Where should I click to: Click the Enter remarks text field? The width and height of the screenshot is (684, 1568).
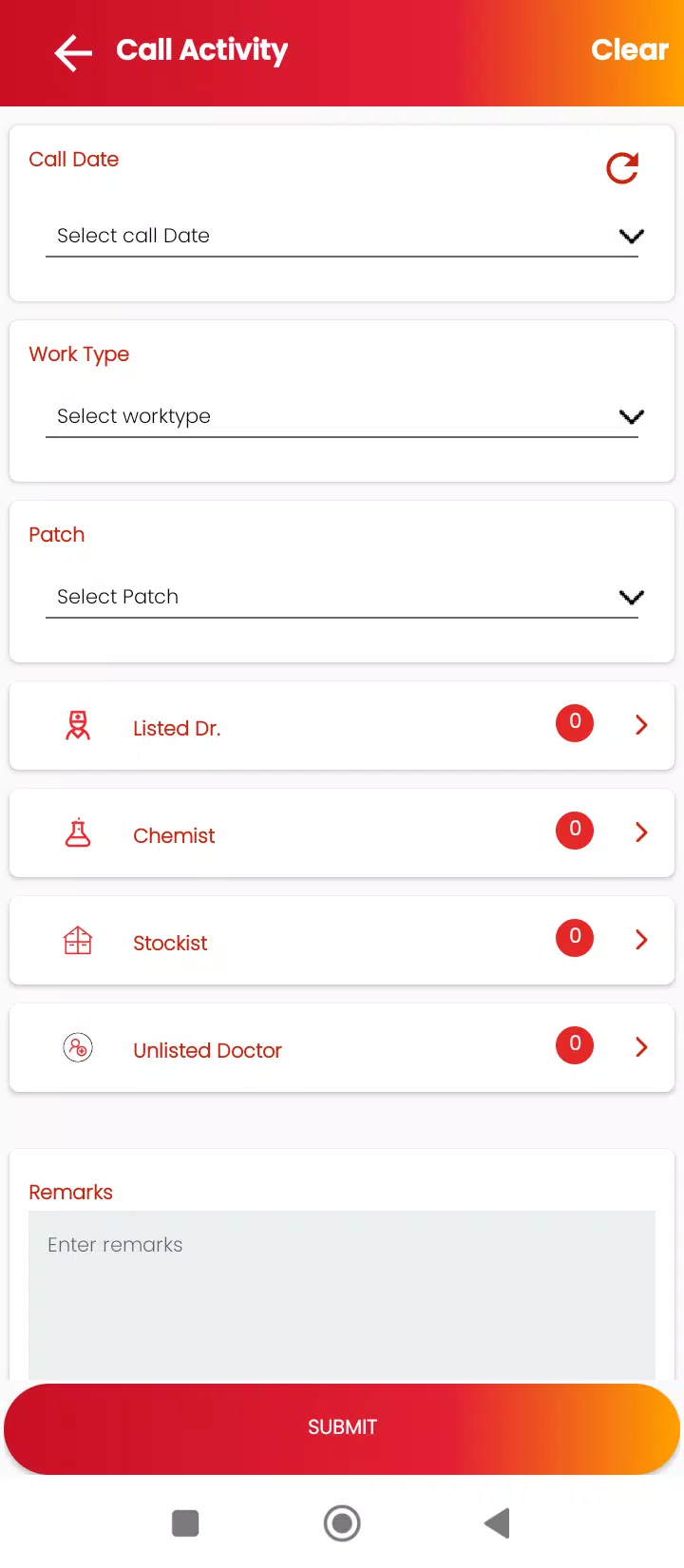[x=342, y=1292]
